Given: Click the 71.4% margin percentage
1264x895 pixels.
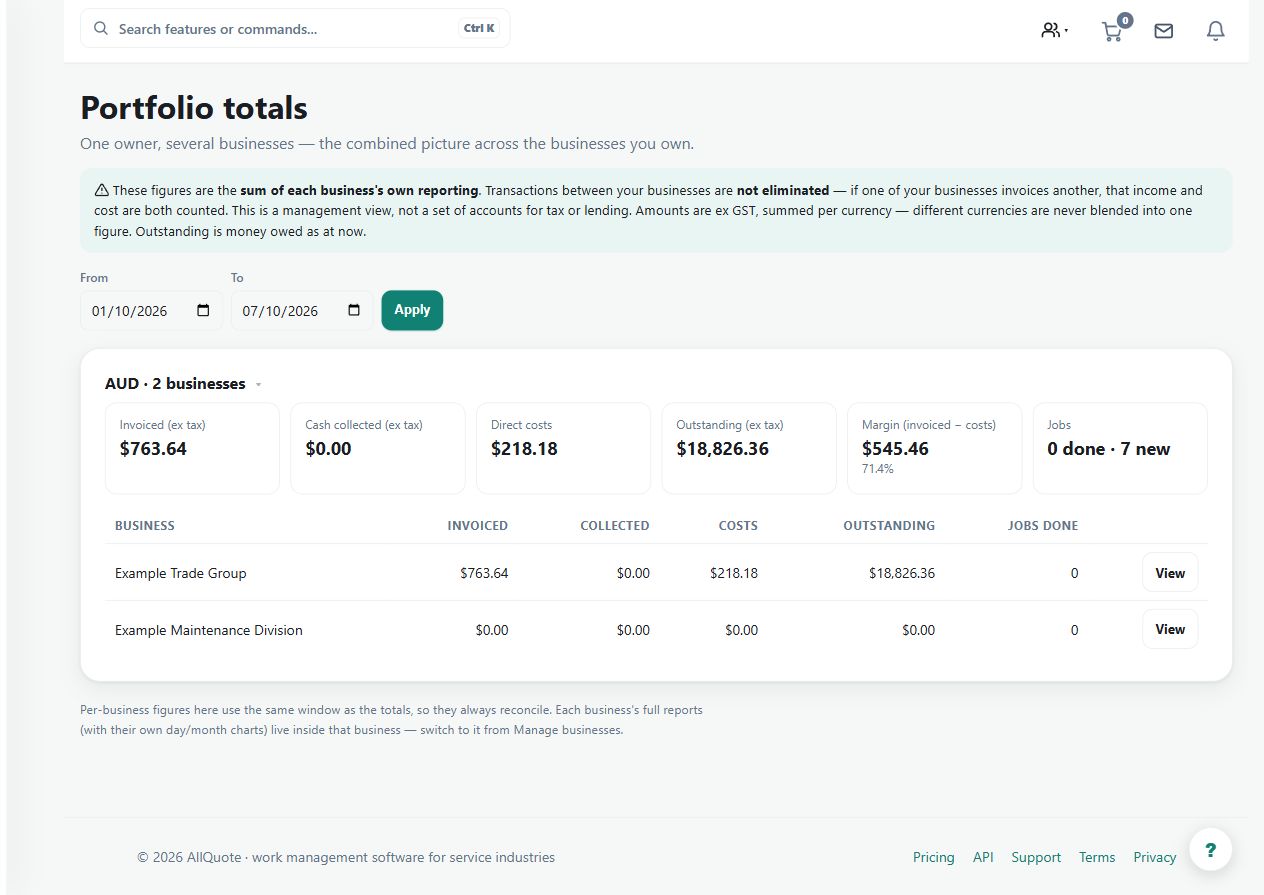Looking at the screenshot, I should point(878,469).
